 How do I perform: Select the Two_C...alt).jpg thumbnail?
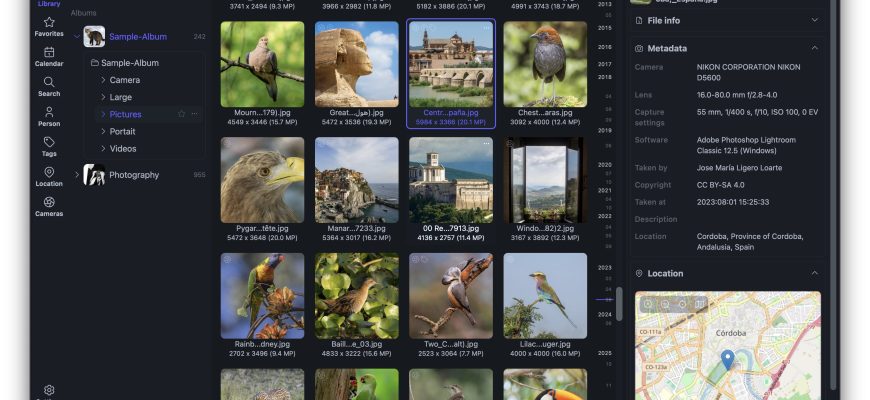[451, 296]
